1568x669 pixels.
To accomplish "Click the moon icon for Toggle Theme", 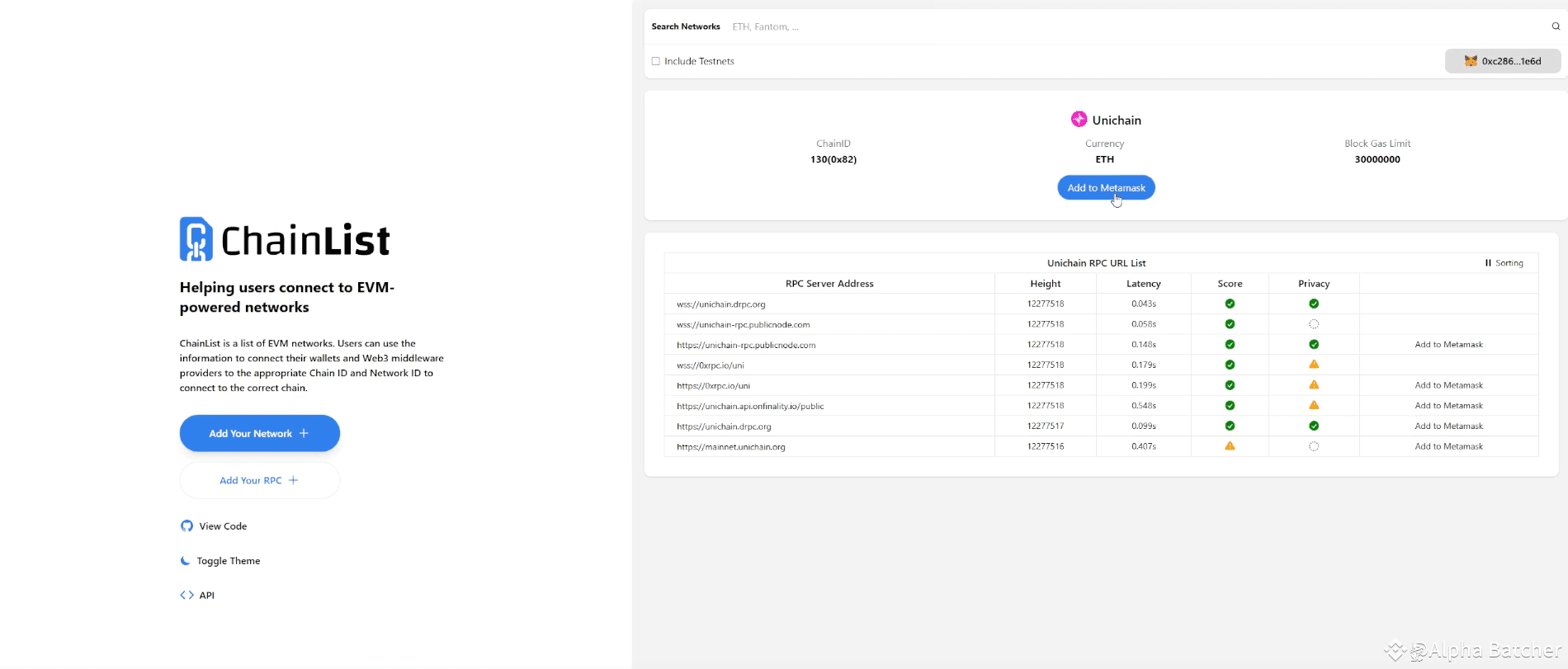I will point(186,561).
